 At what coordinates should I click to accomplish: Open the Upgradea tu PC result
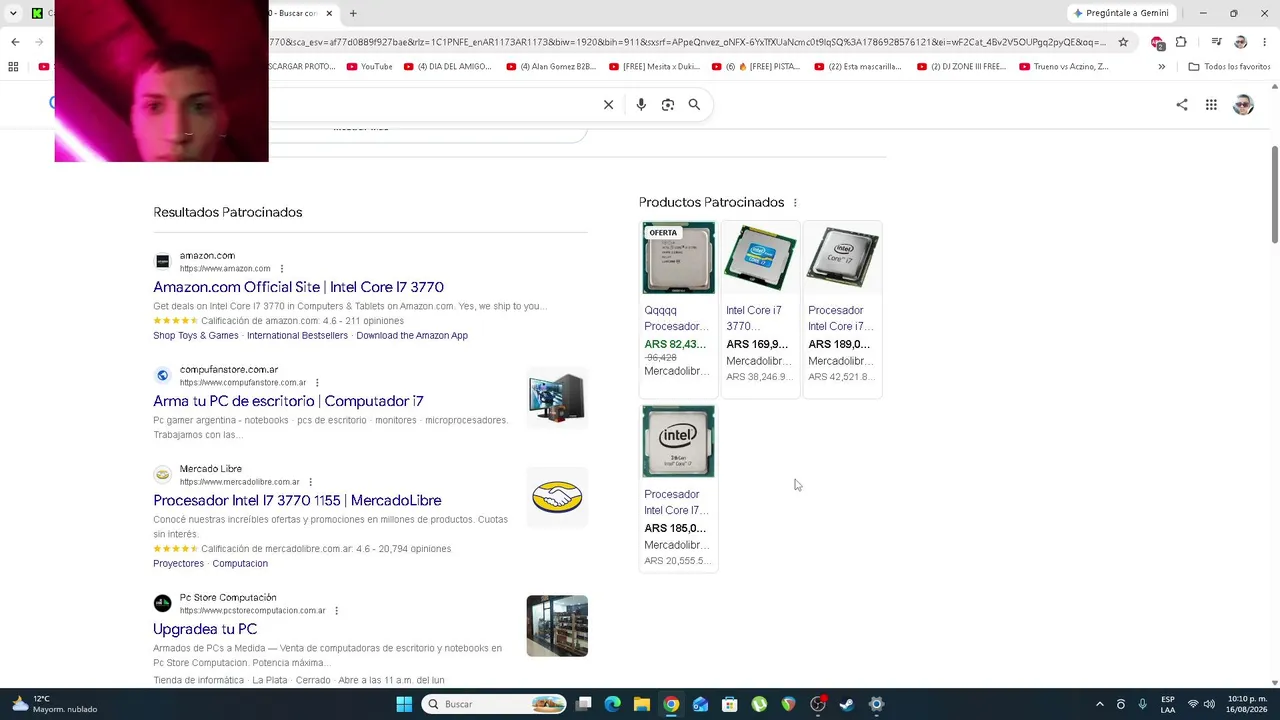coord(205,629)
